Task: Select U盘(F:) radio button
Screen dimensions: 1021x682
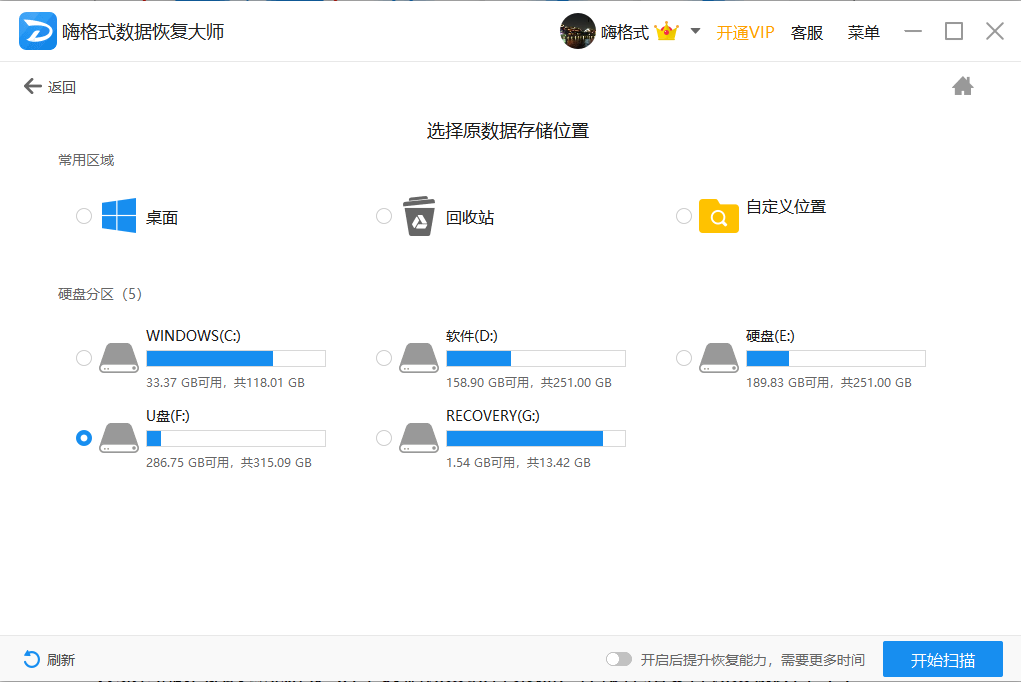Action: coord(84,438)
